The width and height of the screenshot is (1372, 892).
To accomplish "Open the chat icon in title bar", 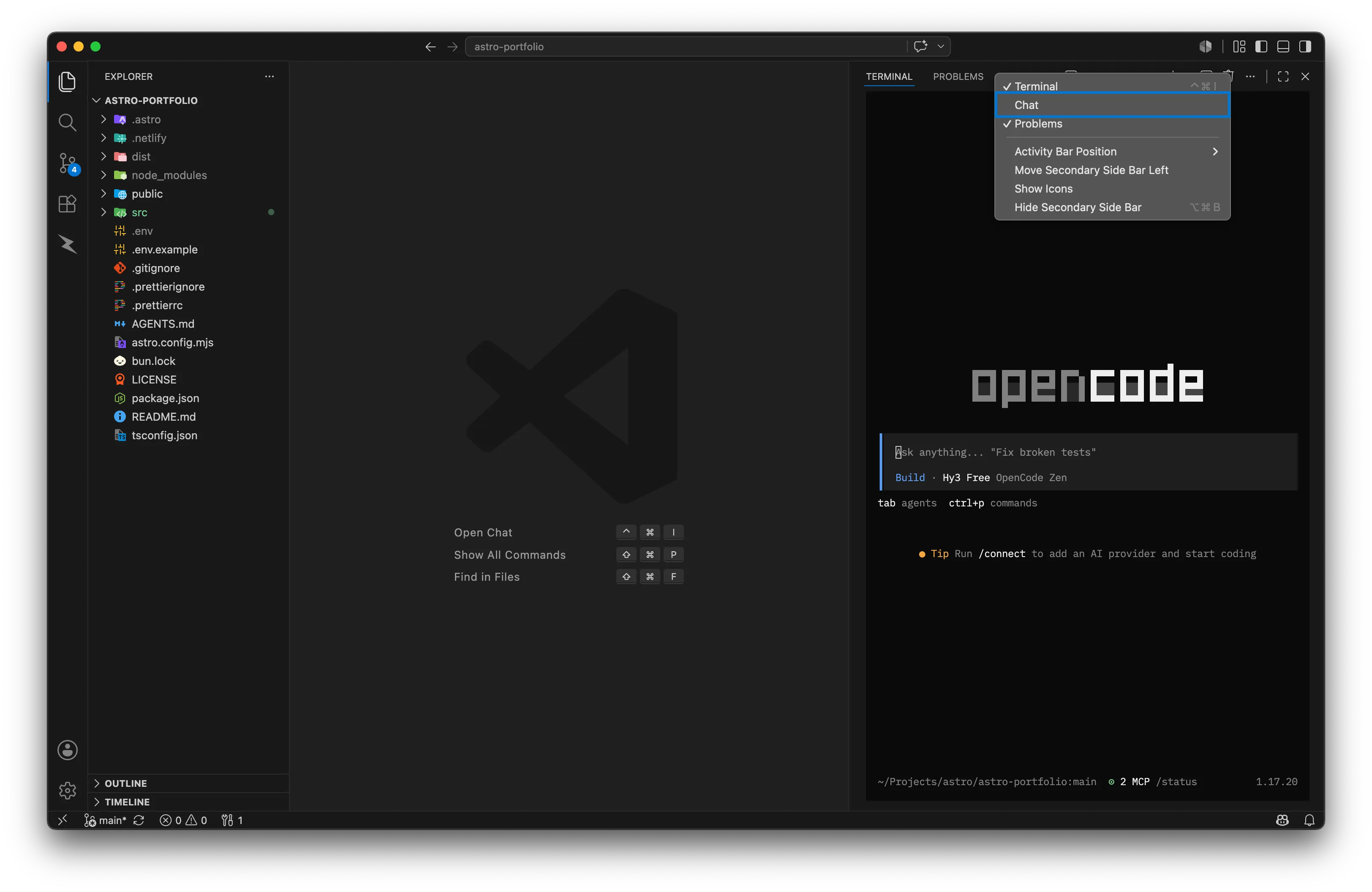I will tap(920, 46).
